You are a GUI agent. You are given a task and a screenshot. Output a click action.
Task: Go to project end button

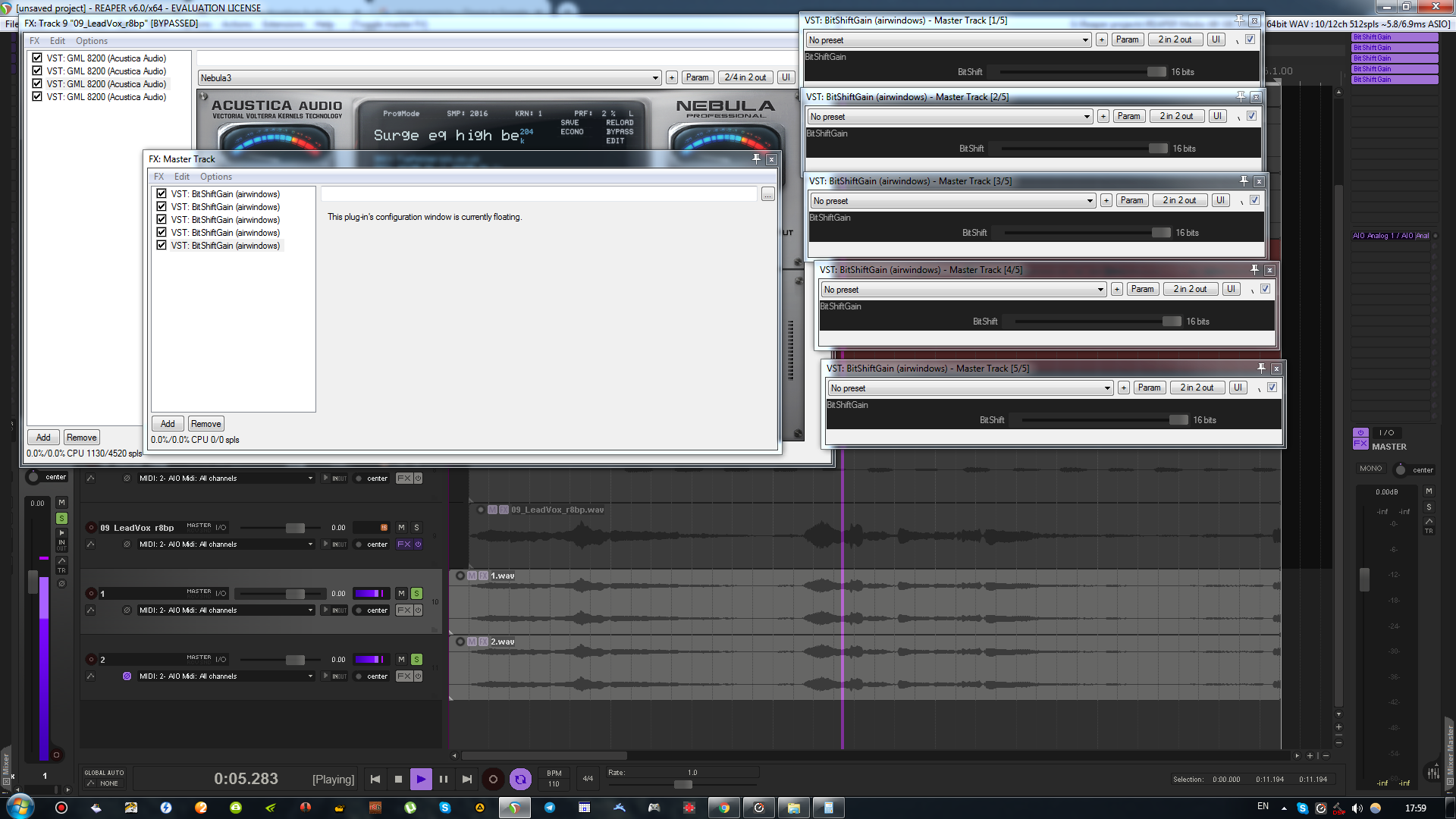tap(467, 779)
